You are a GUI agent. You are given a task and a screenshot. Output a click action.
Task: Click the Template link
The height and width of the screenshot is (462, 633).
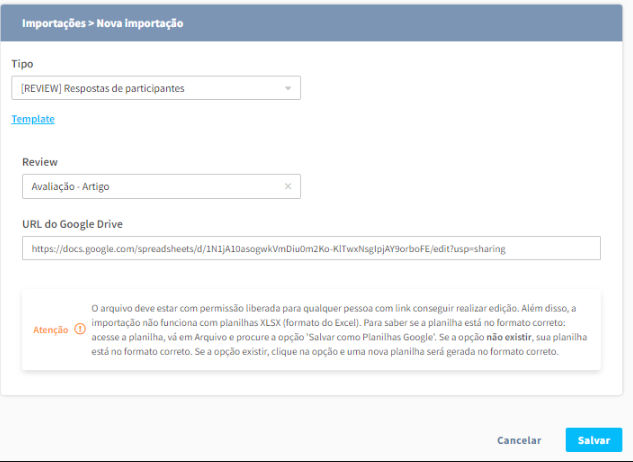(x=33, y=119)
